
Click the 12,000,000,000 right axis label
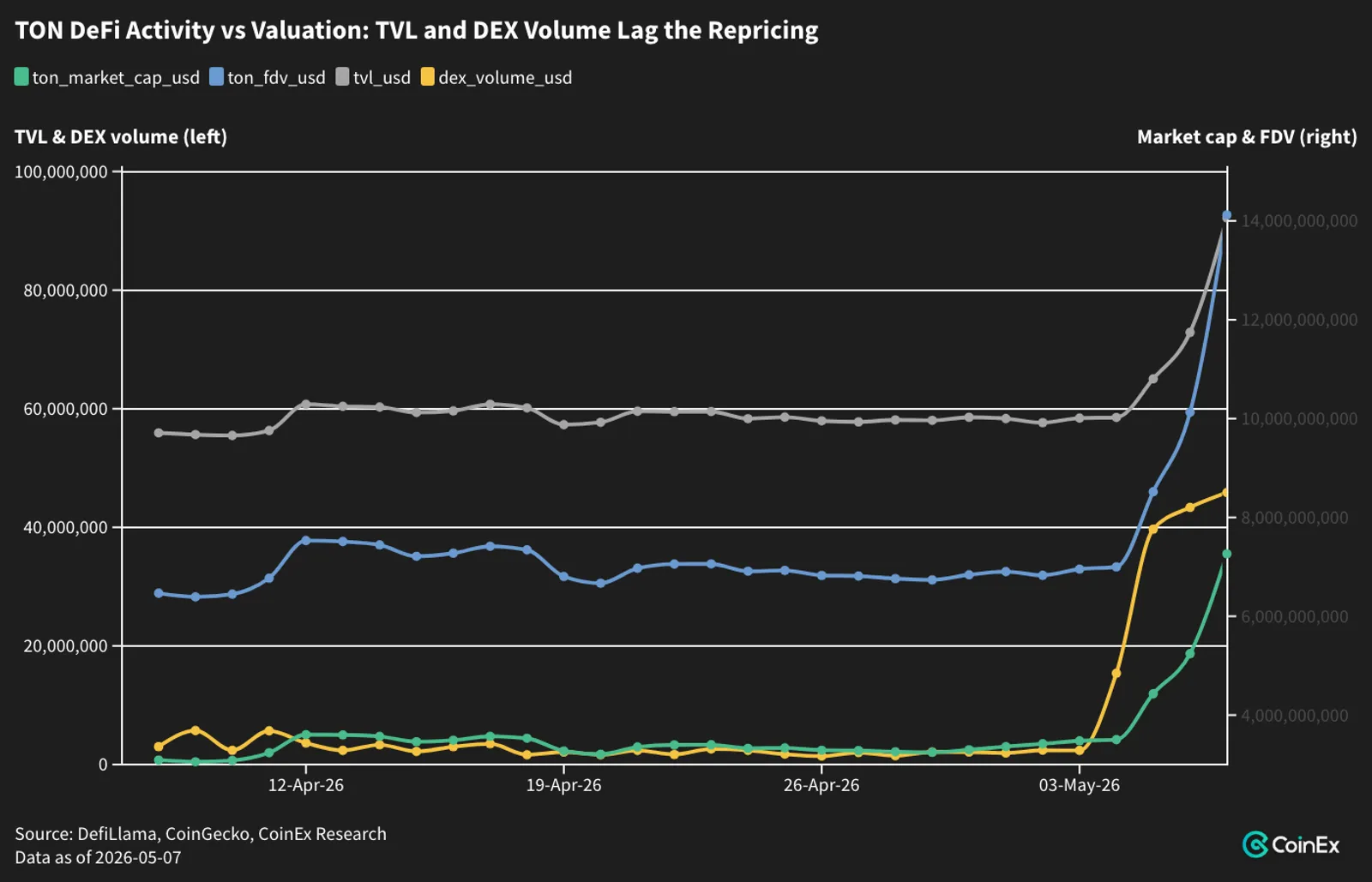pos(1299,320)
